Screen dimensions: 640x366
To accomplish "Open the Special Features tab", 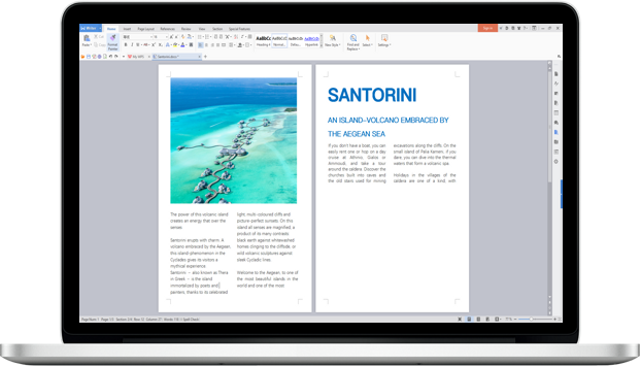I will coord(240,29).
